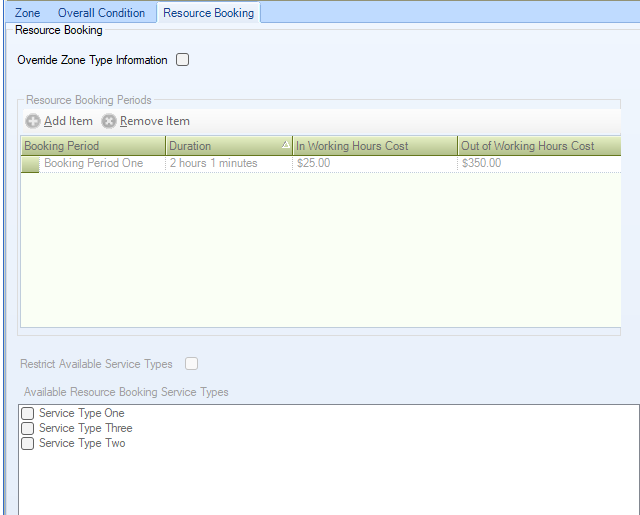640x515 pixels.
Task: Sort by Duration column header
Action: [x=220, y=146]
